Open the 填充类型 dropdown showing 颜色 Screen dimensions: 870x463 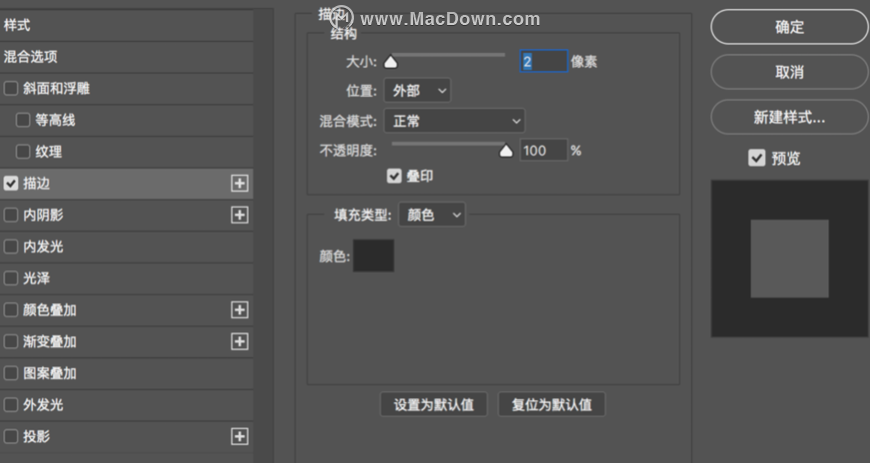432,215
